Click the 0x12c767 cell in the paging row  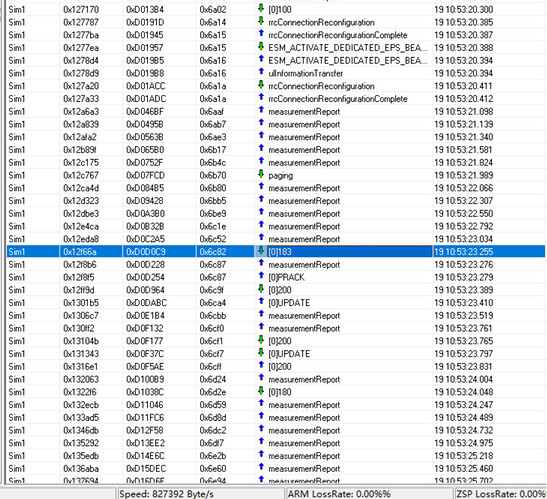pyautogui.click(x=81, y=176)
